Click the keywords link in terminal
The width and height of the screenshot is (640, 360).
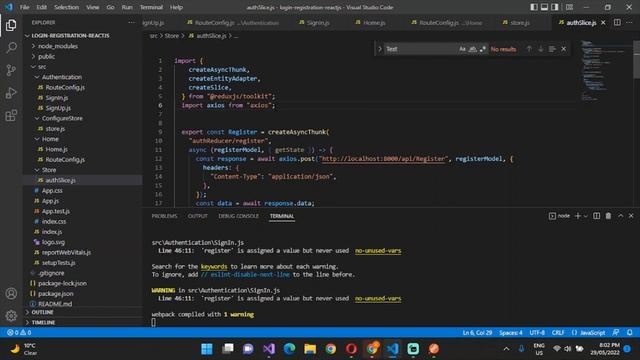214,267
